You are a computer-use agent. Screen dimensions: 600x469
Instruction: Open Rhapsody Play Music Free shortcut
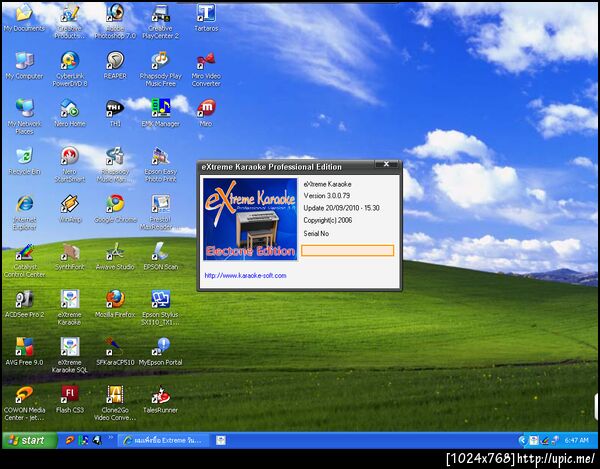pos(160,69)
